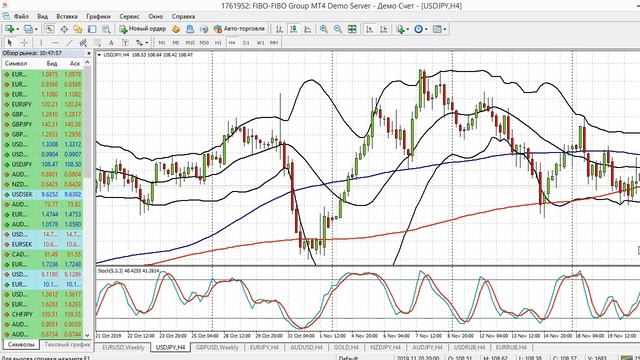Switch to Тиковый график tab

pos(67,345)
